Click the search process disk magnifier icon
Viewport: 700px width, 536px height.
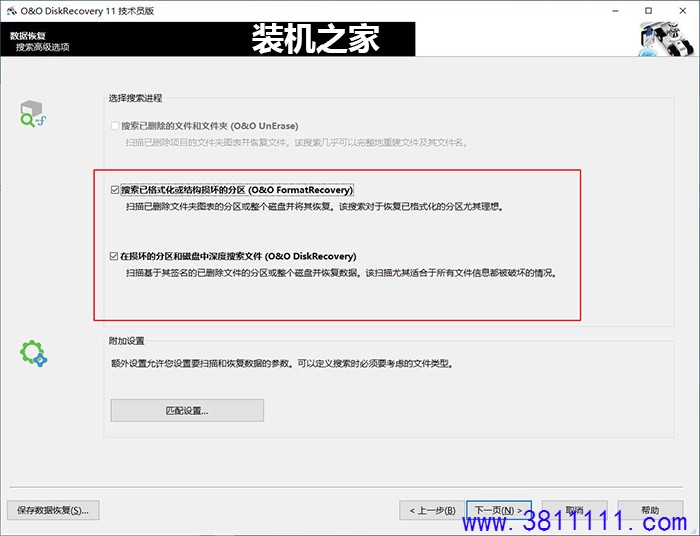(33, 113)
